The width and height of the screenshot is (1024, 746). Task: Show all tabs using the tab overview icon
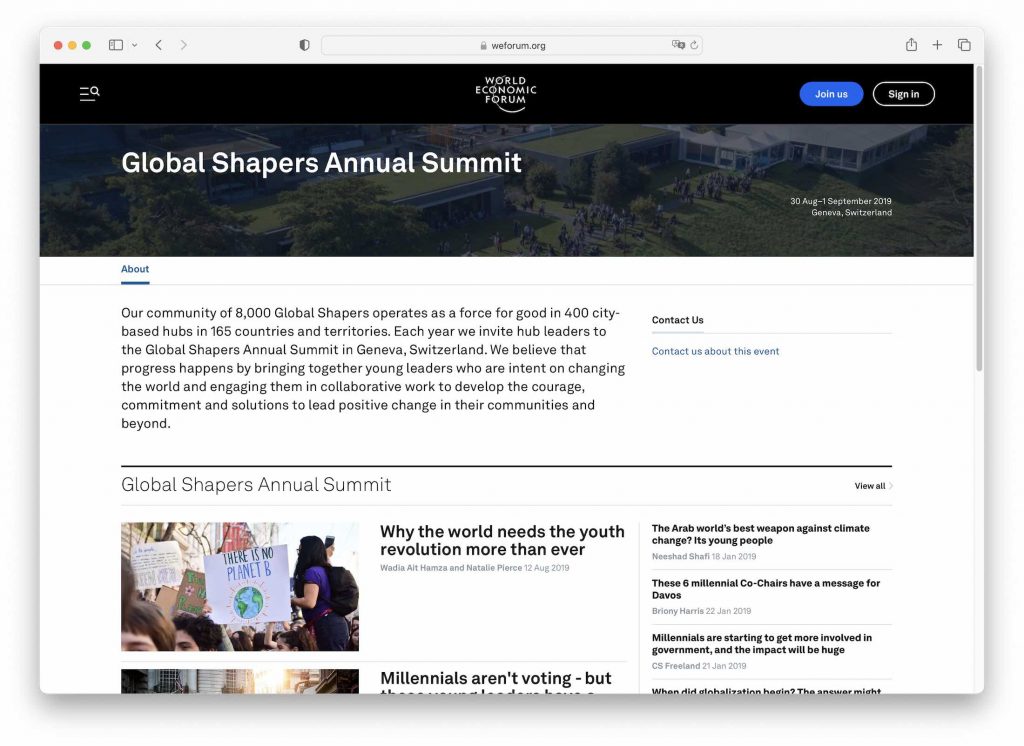(963, 45)
